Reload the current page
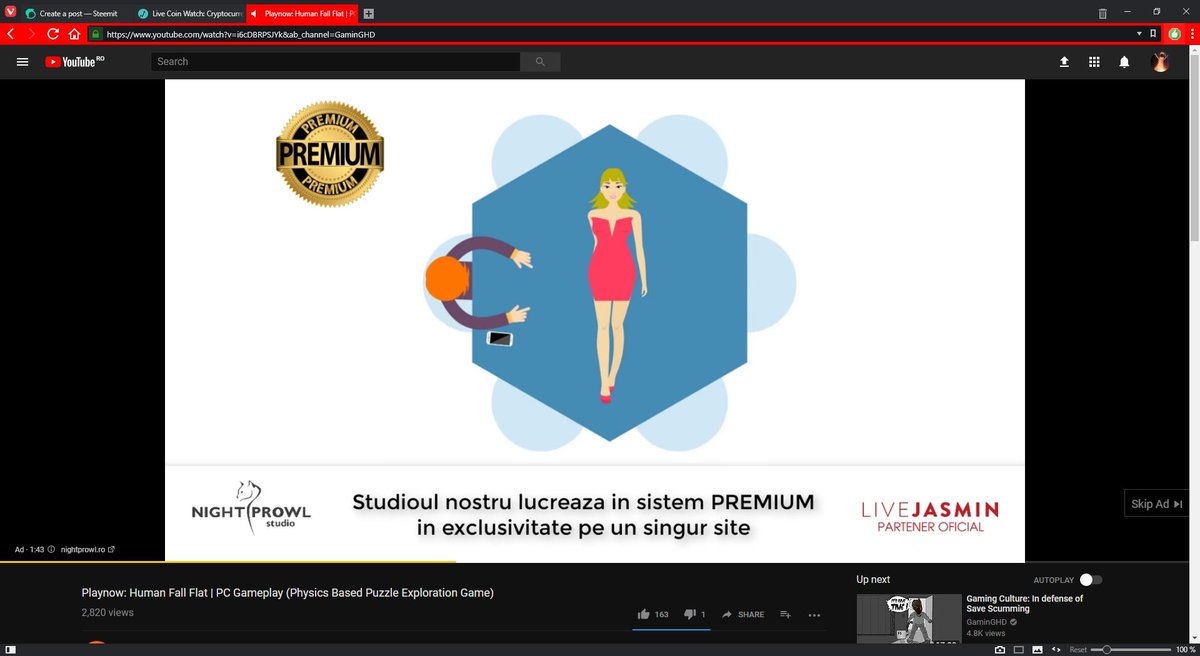The height and width of the screenshot is (656, 1200). click(53, 33)
